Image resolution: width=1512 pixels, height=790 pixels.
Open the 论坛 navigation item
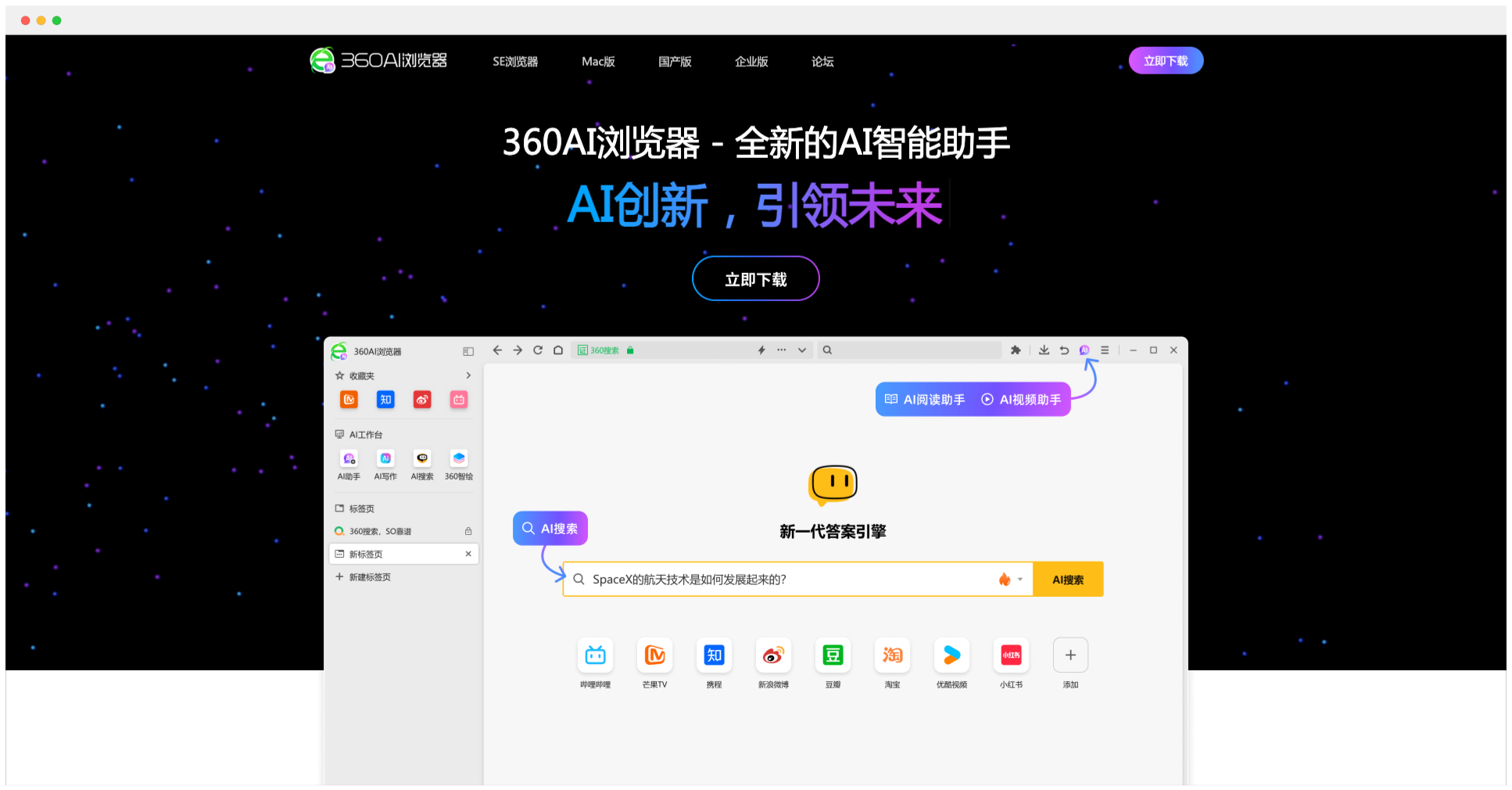coord(822,62)
